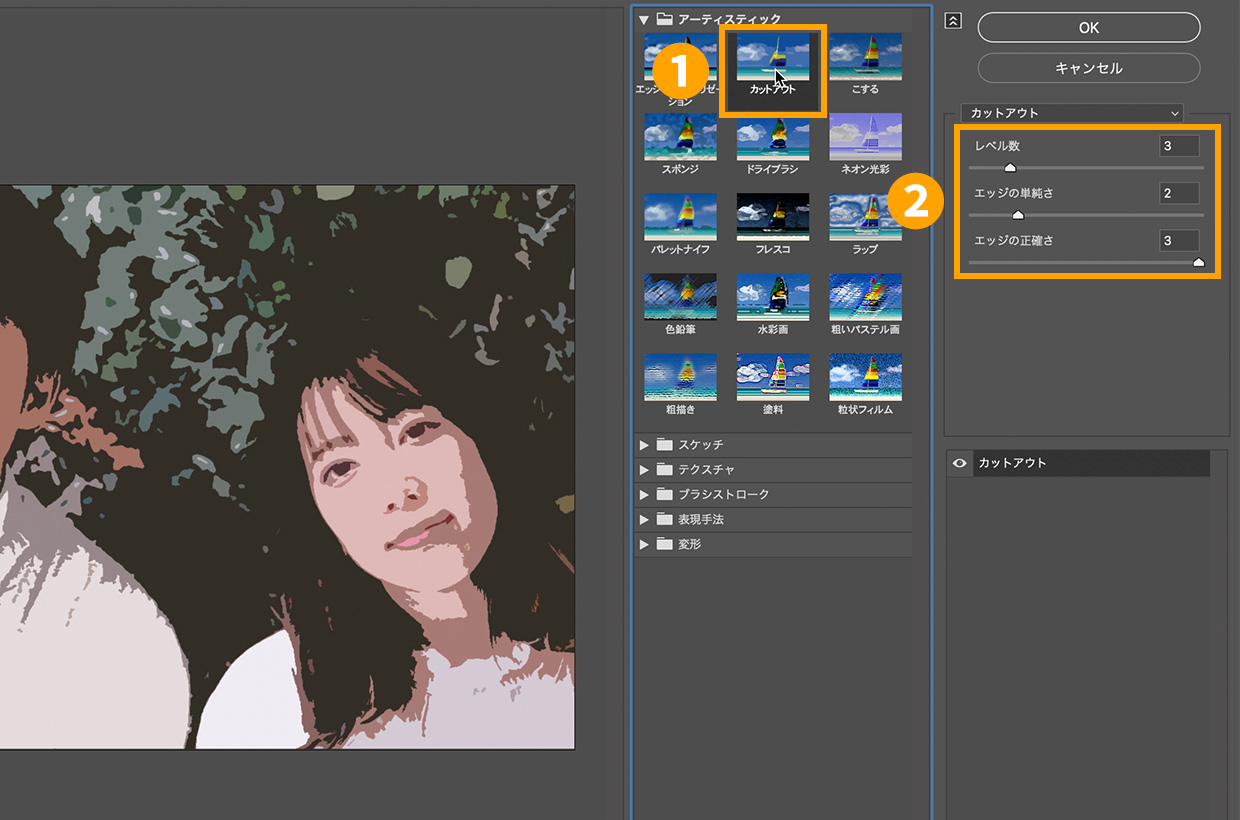
Task: Expand the ブラシストローク filter folder
Action: tap(643, 494)
